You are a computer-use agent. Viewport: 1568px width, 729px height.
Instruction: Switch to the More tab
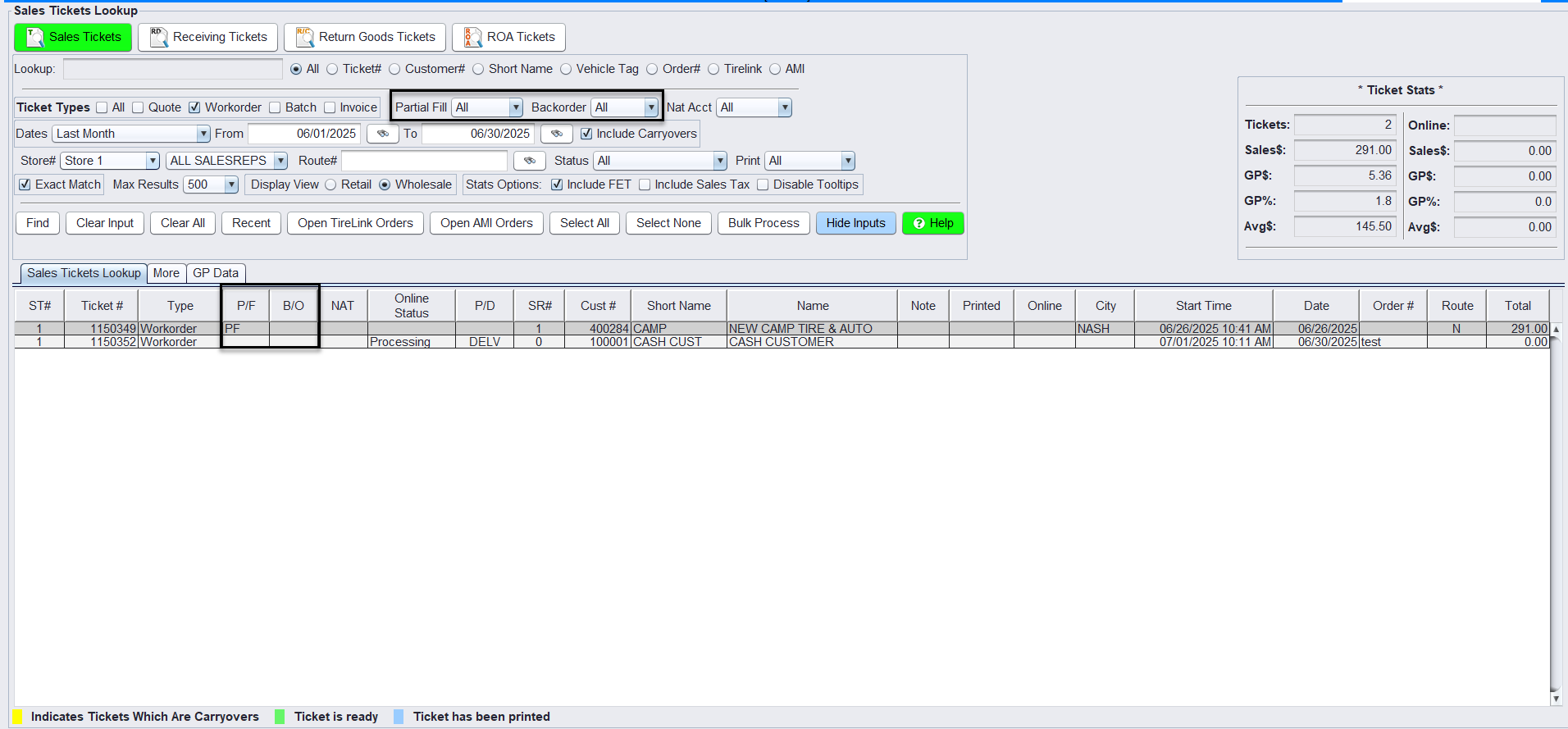[166, 273]
